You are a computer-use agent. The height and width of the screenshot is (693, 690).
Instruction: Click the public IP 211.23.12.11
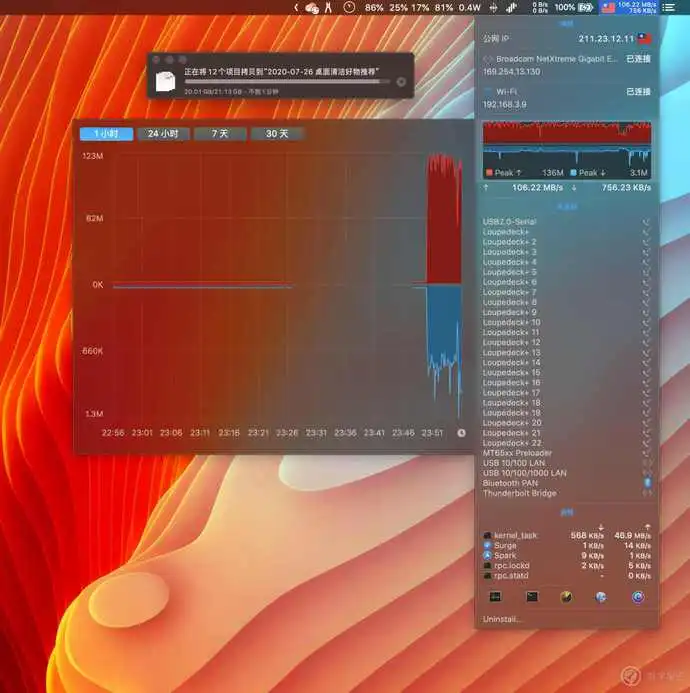(606, 38)
